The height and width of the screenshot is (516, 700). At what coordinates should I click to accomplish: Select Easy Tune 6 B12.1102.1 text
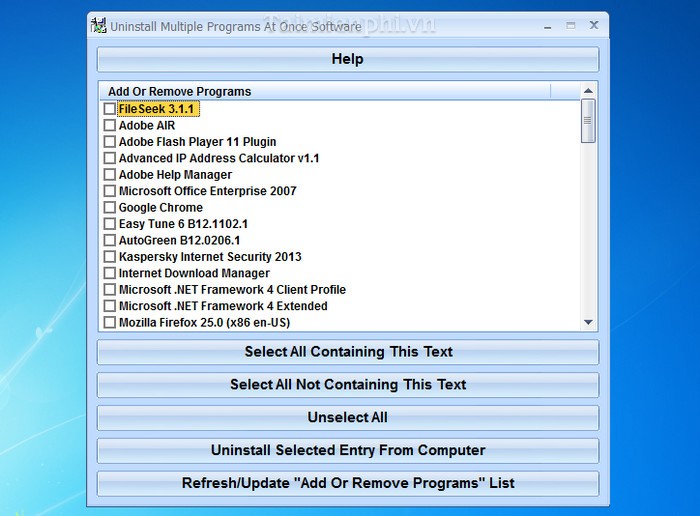pyautogui.click(x=183, y=224)
